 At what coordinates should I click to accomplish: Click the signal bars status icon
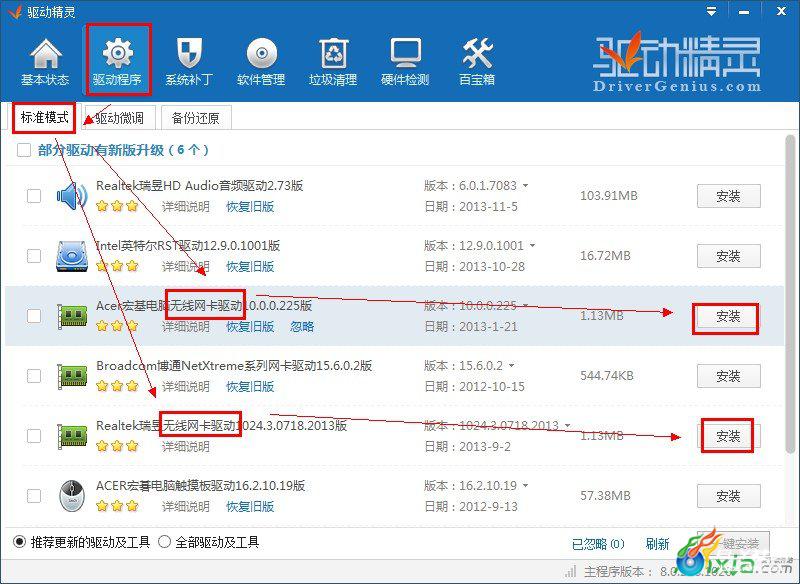pos(570,571)
